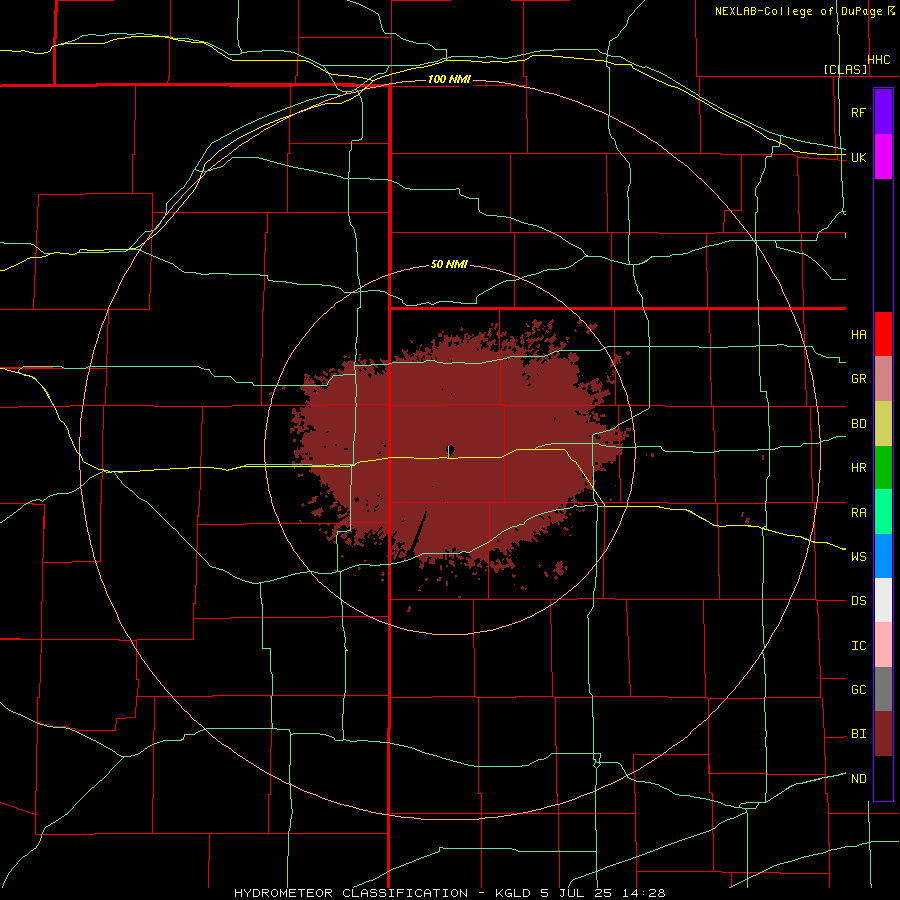
Task: Click the ND black legend swatch
Action: pos(883,778)
